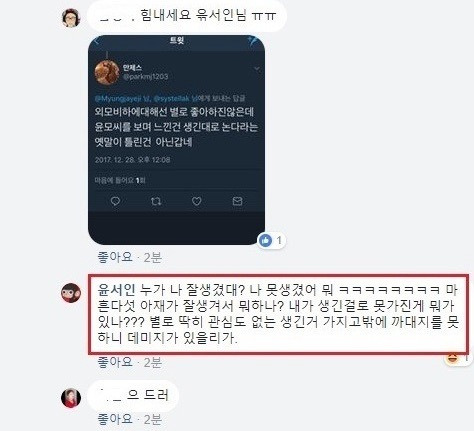The height and width of the screenshot is (431, 474).
Task: Open the monkey avatar of 윤서인
Action: (71, 293)
